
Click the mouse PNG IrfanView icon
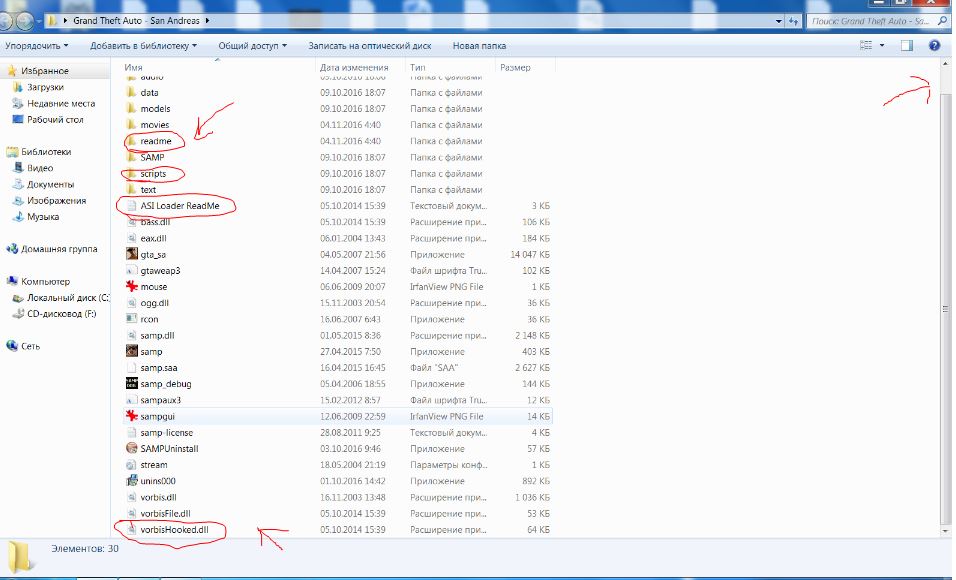(x=131, y=287)
